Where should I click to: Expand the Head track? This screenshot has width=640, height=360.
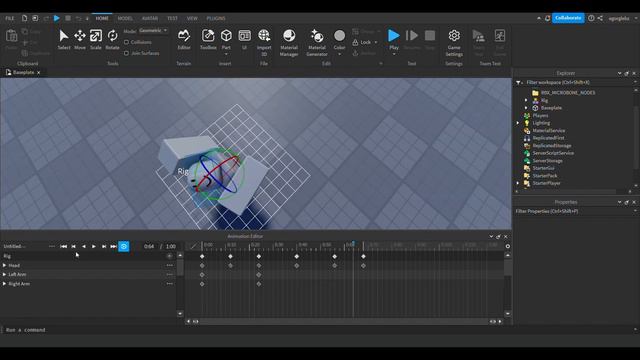[4, 265]
